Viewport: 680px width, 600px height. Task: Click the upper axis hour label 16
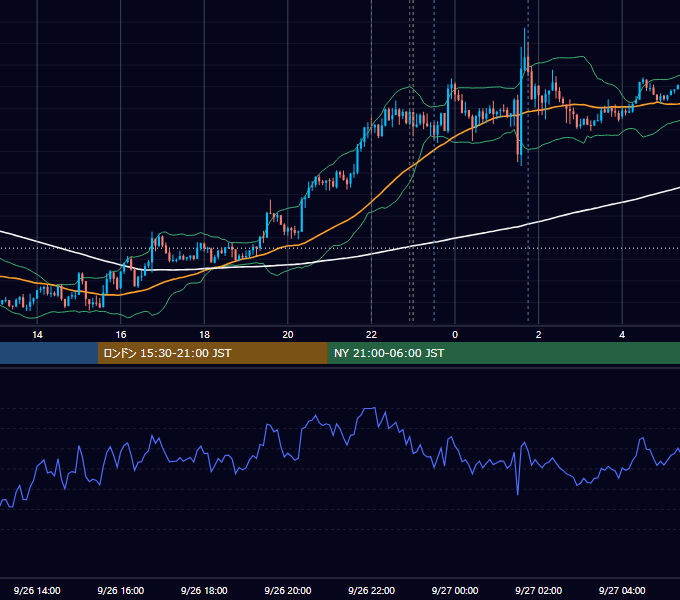coord(121,335)
